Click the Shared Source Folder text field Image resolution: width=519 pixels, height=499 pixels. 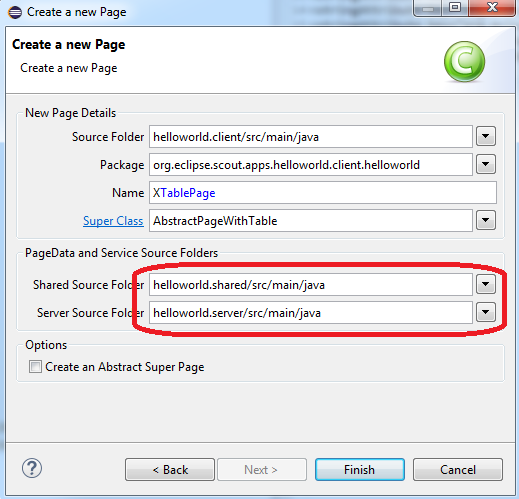pyautogui.click(x=311, y=285)
